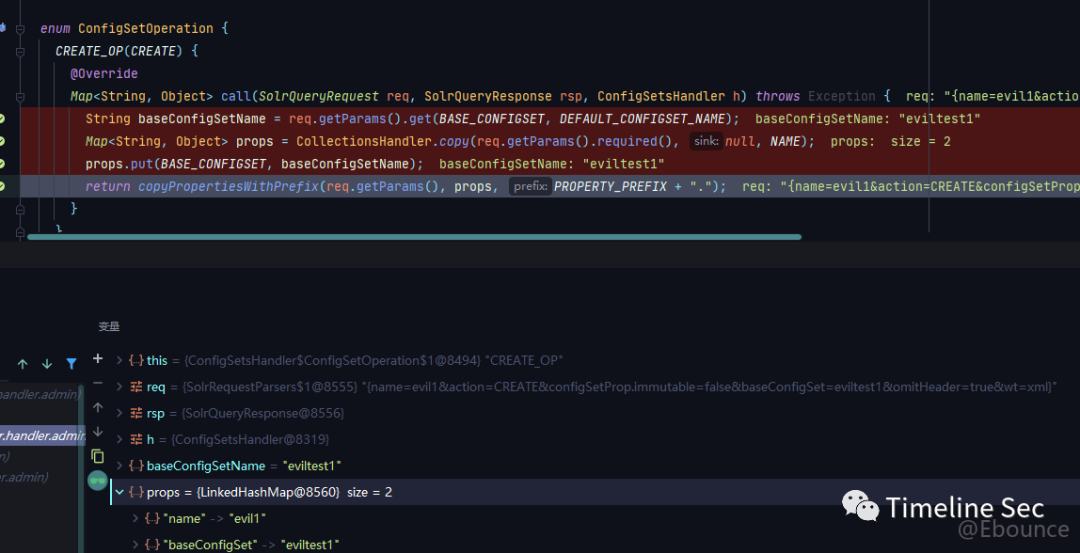1080x553 pixels.
Task: Click the 'prefix:' parameter hint
Action: pyautogui.click(x=530, y=186)
